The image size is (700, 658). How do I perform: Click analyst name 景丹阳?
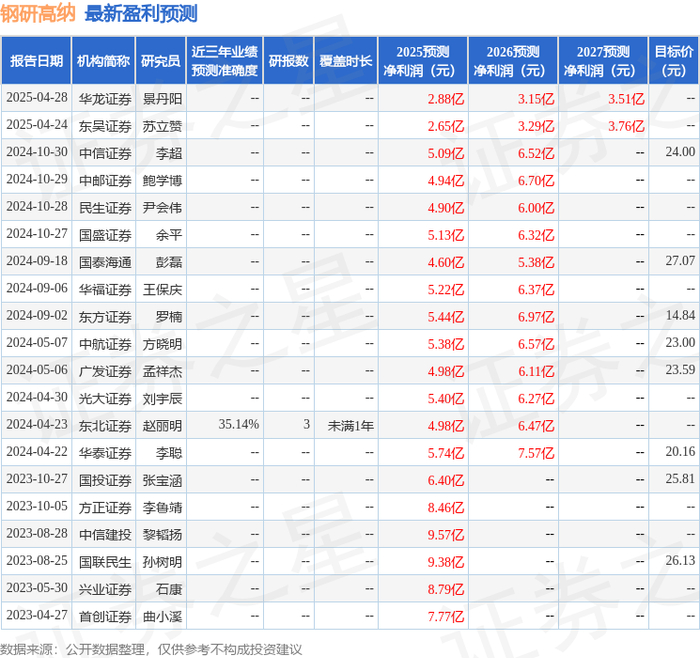pos(162,99)
